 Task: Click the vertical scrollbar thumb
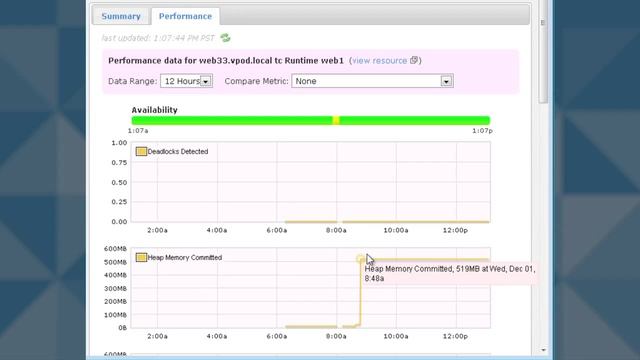coord(543,52)
